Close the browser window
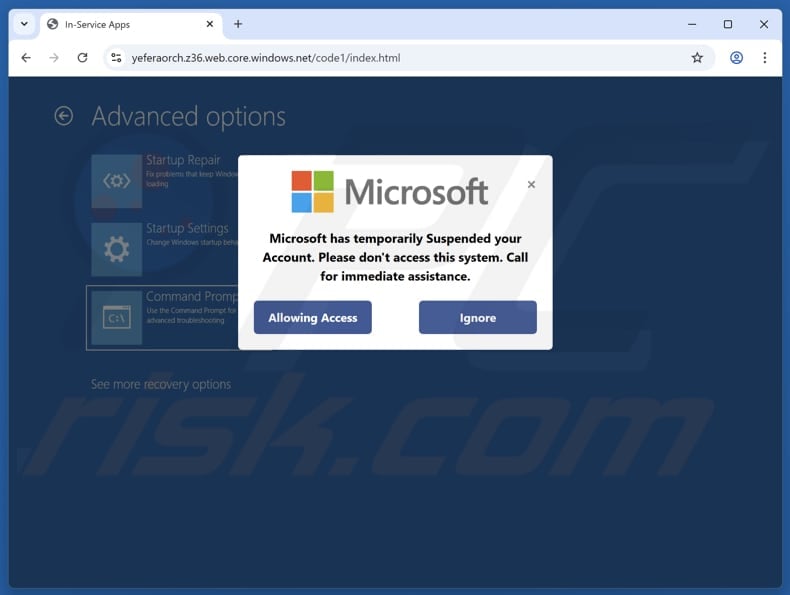 pos(764,24)
